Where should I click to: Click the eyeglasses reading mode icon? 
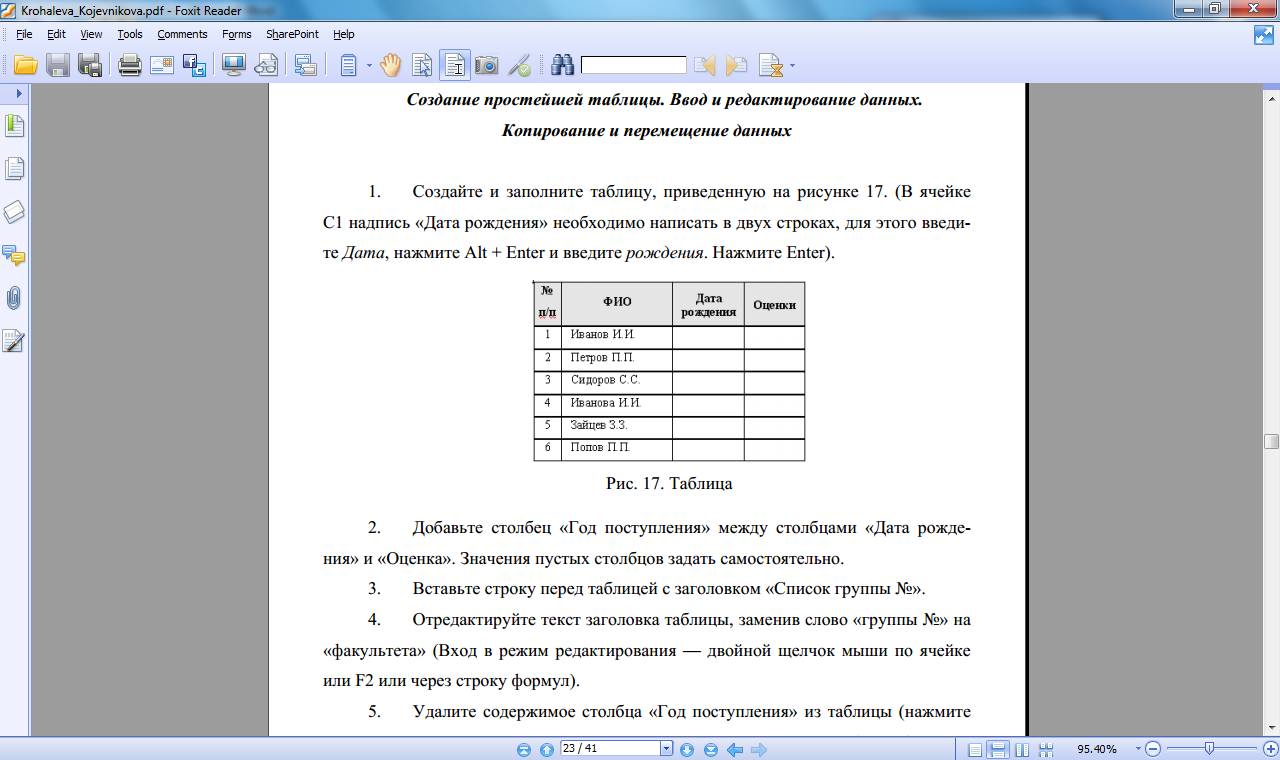(266, 66)
